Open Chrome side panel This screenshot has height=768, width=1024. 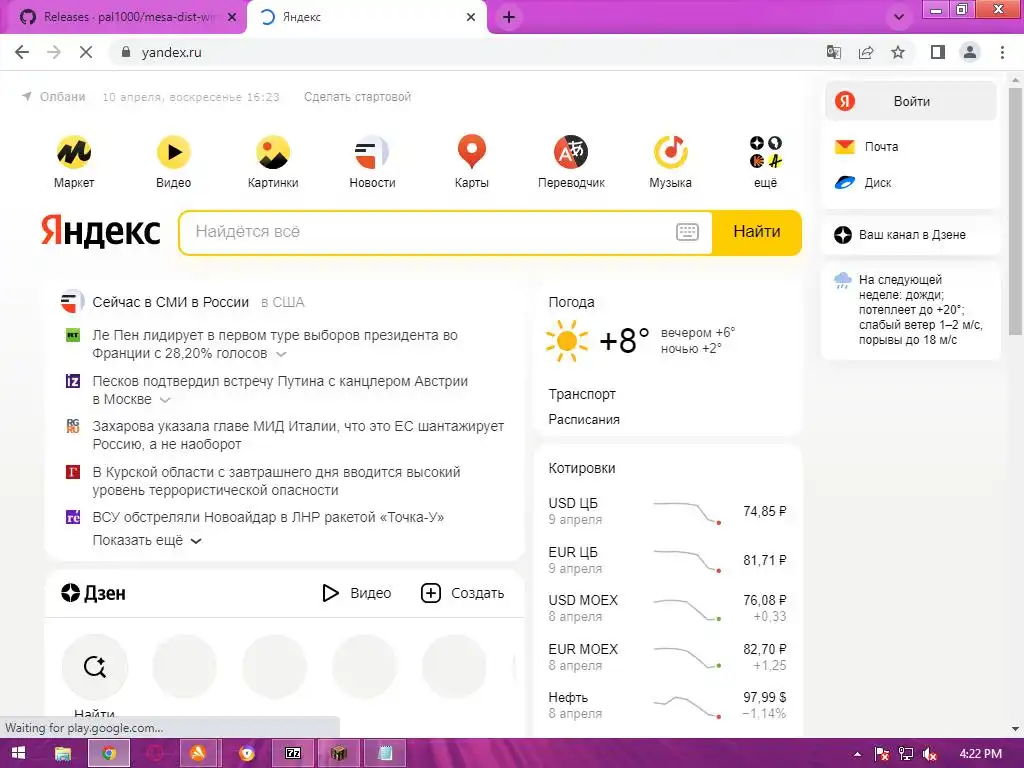click(938, 52)
